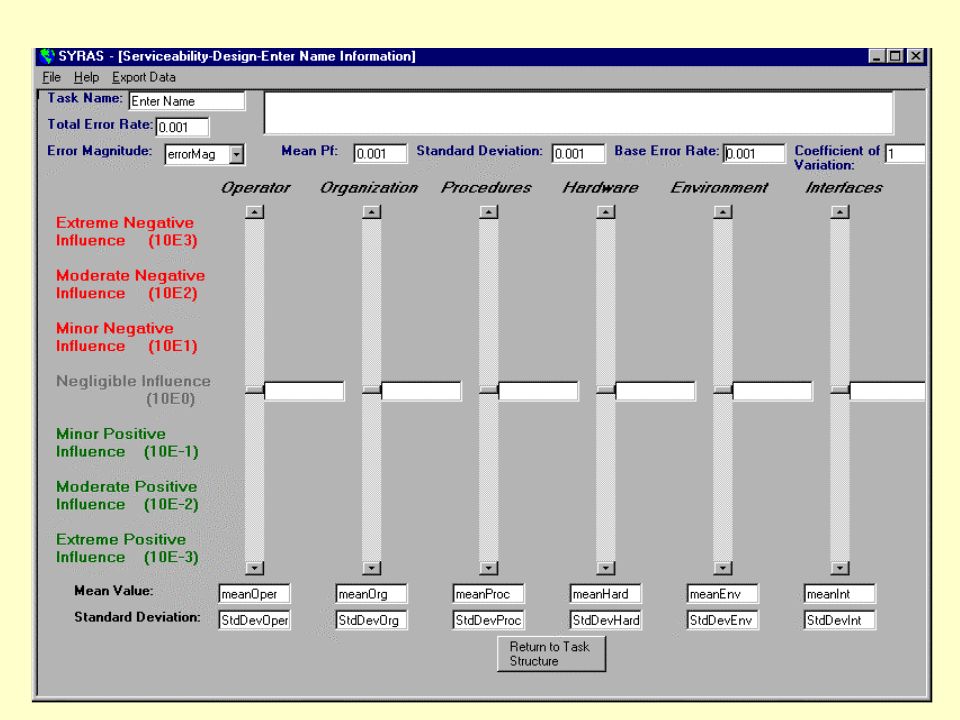Click the Operator slider up arrow
Viewport: 960px width, 720px height.
[255, 212]
